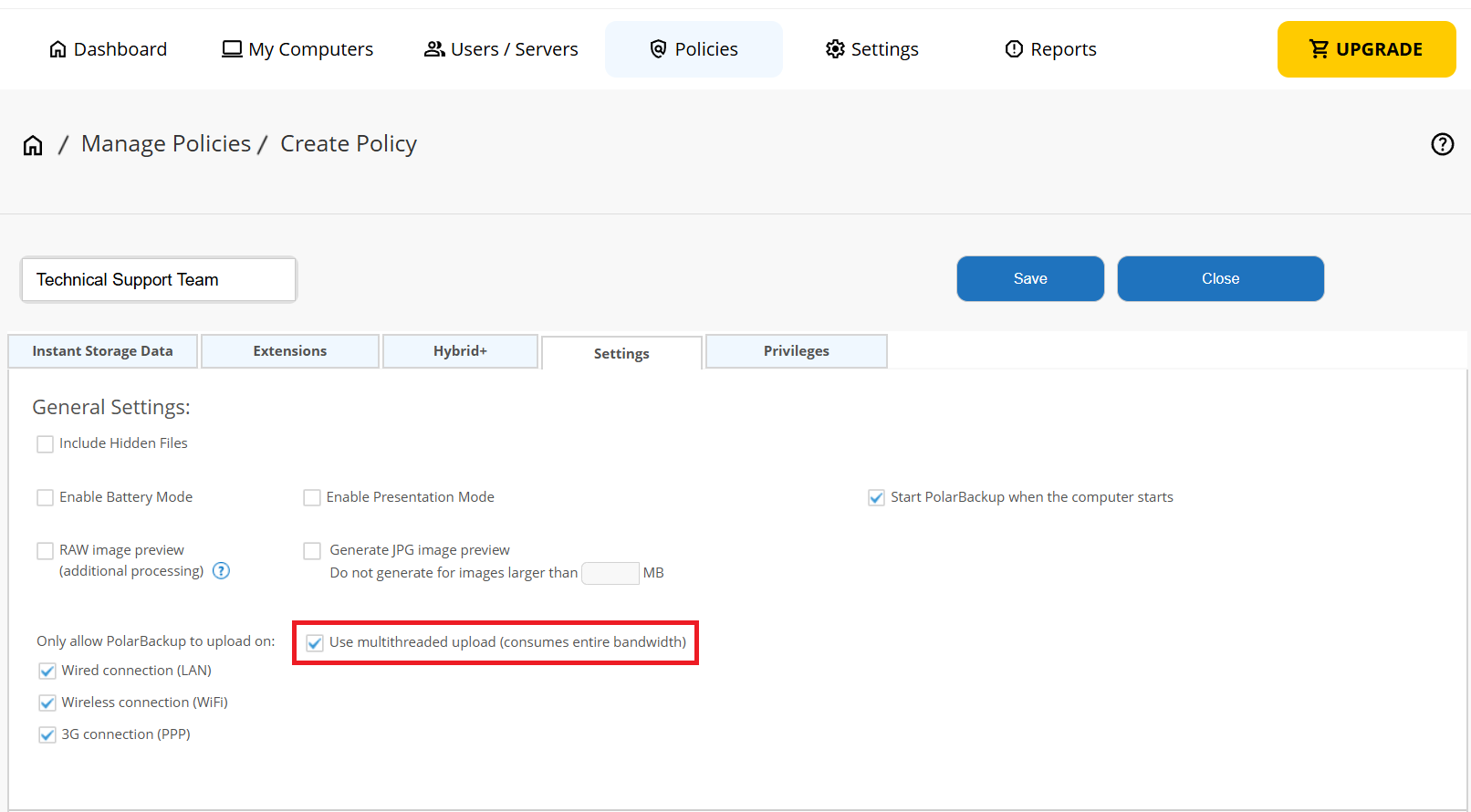Image resolution: width=1471 pixels, height=812 pixels.
Task: Click the RAW image preview help icon
Action: point(221,571)
